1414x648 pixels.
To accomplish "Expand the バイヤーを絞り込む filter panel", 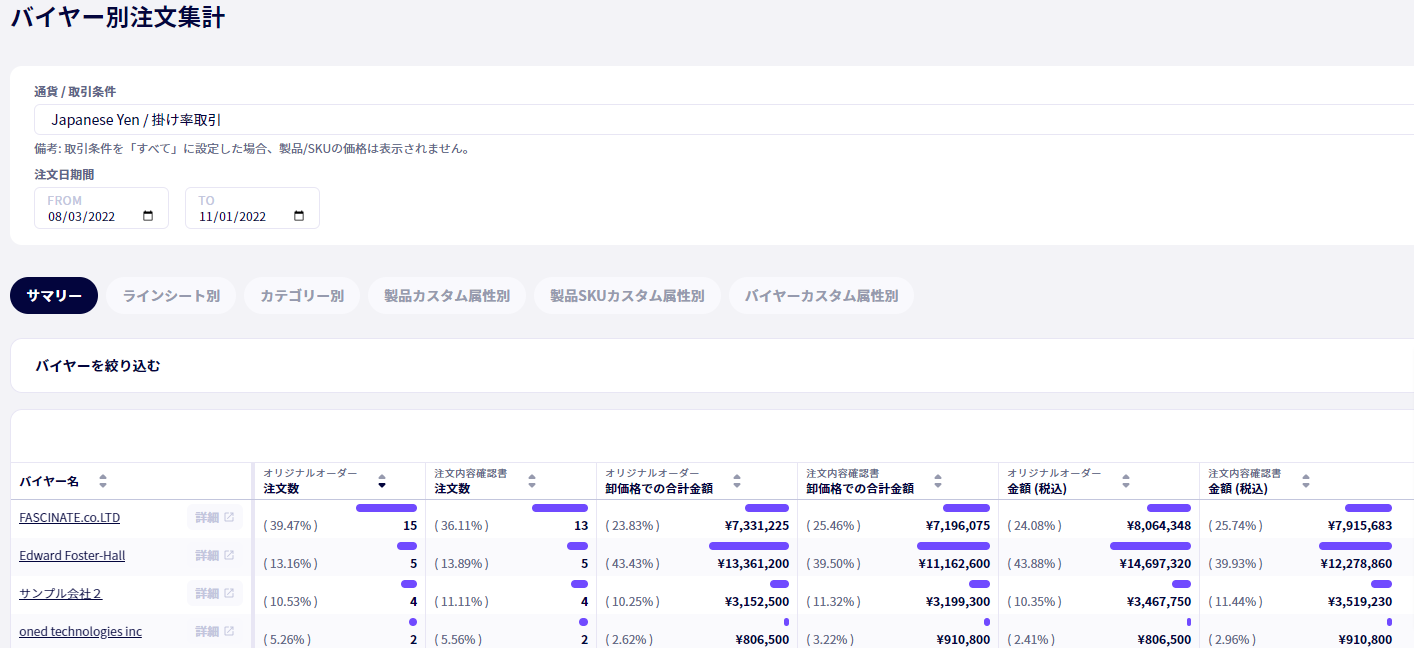I will [712, 366].
